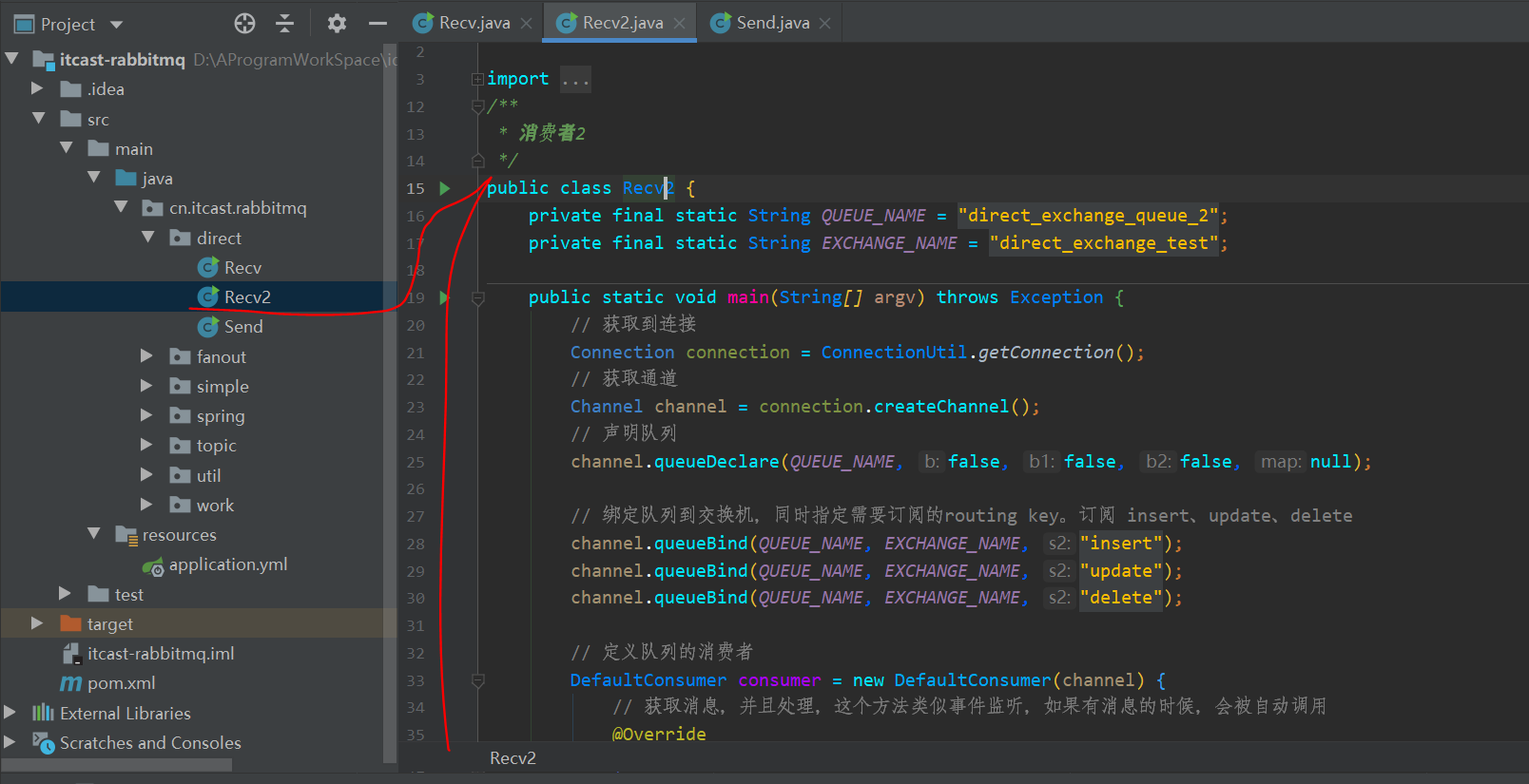The width and height of the screenshot is (1529, 784).
Task: Click the util package folder icon
Action: tap(181, 475)
